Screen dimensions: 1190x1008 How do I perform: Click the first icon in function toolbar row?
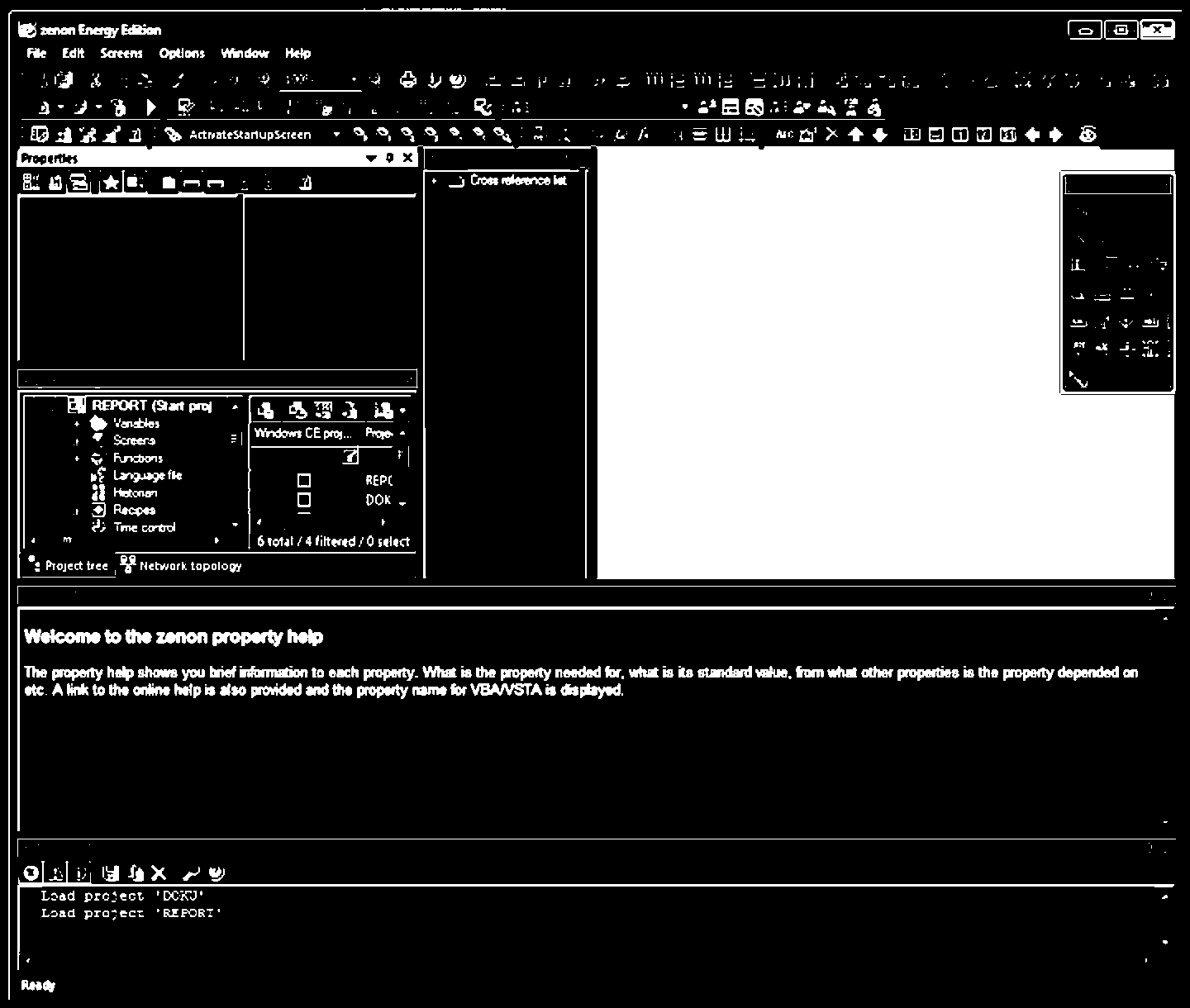tap(39, 135)
